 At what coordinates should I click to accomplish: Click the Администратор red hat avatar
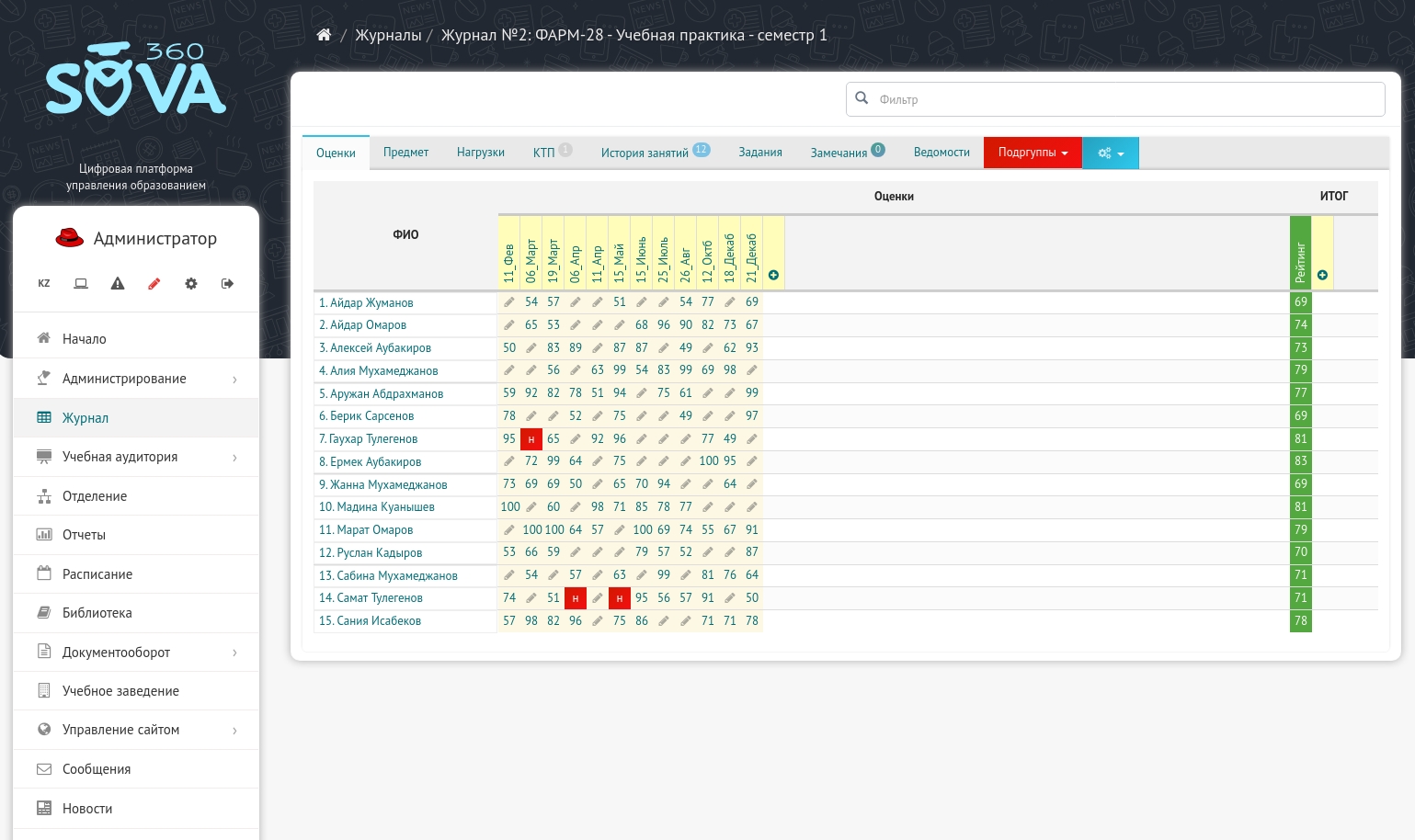click(x=70, y=238)
